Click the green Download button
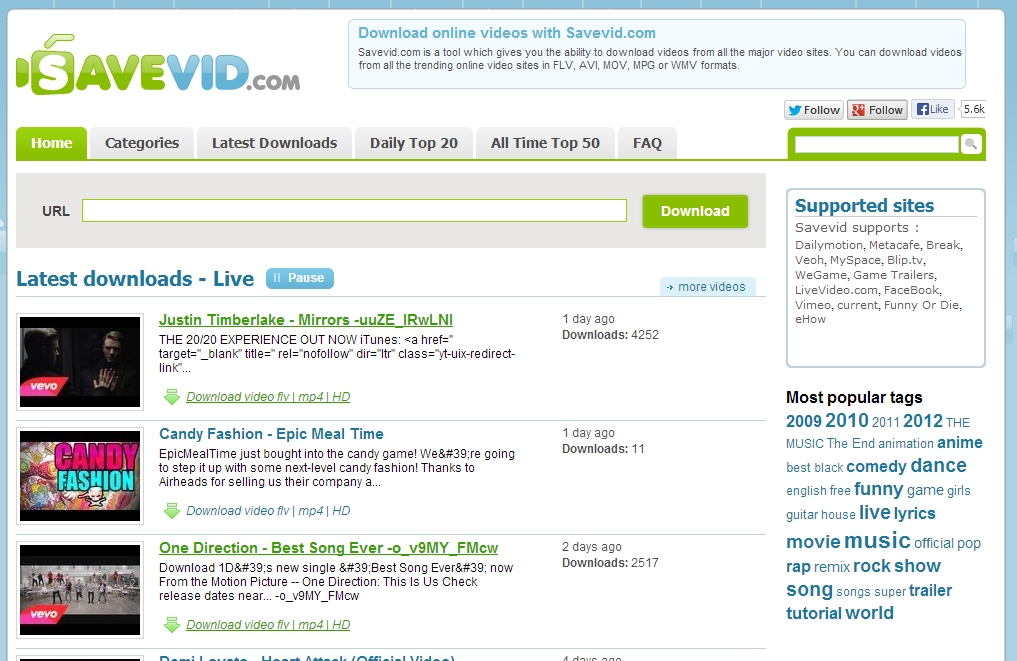 (x=695, y=211)
